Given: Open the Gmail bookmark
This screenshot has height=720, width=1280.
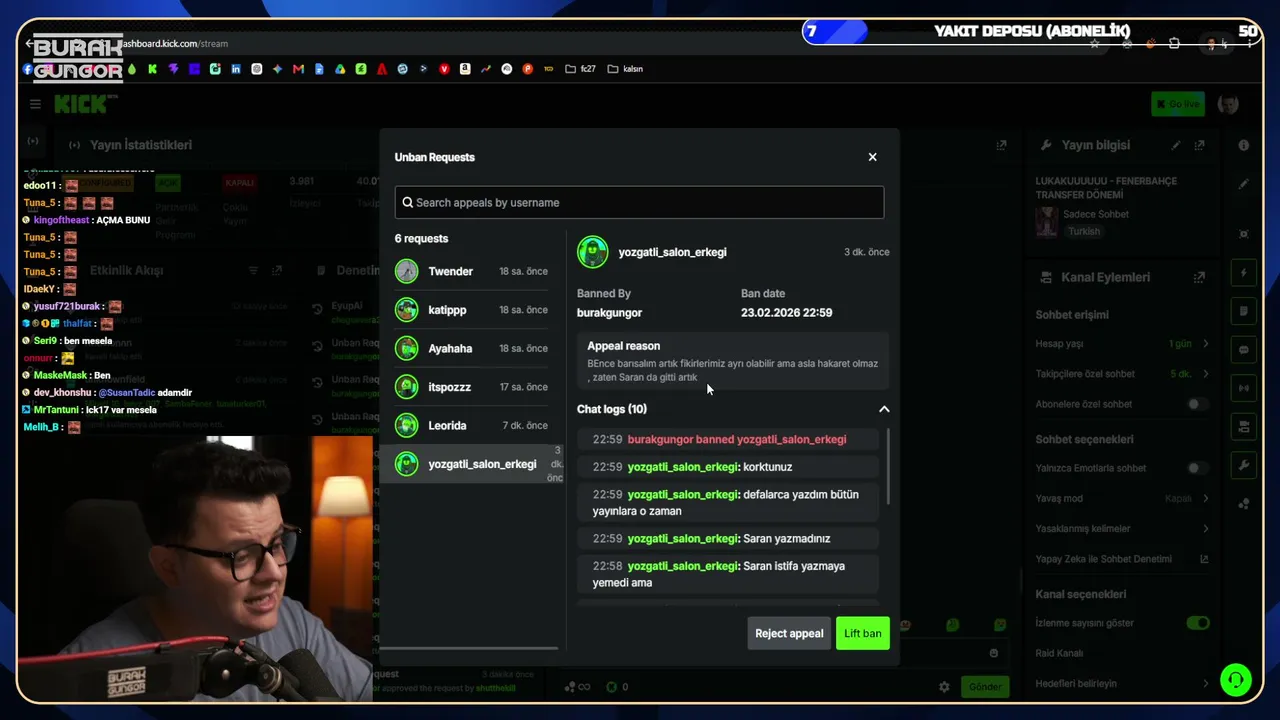Looking at the screenshot, I should (298, 69).
